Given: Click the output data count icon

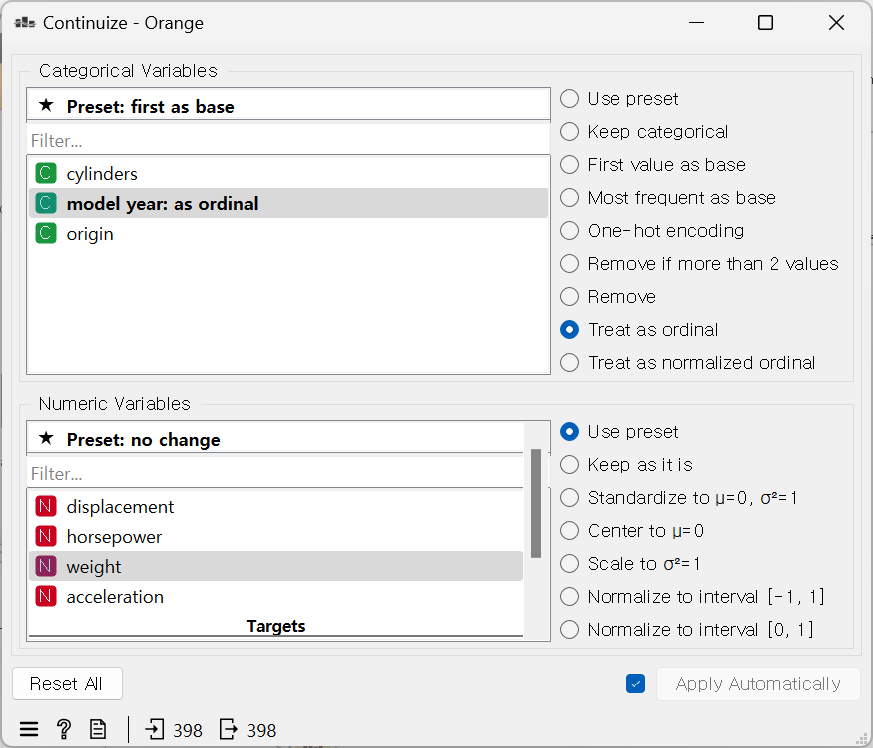Looking at the screenshot, I should click(229, 729).
